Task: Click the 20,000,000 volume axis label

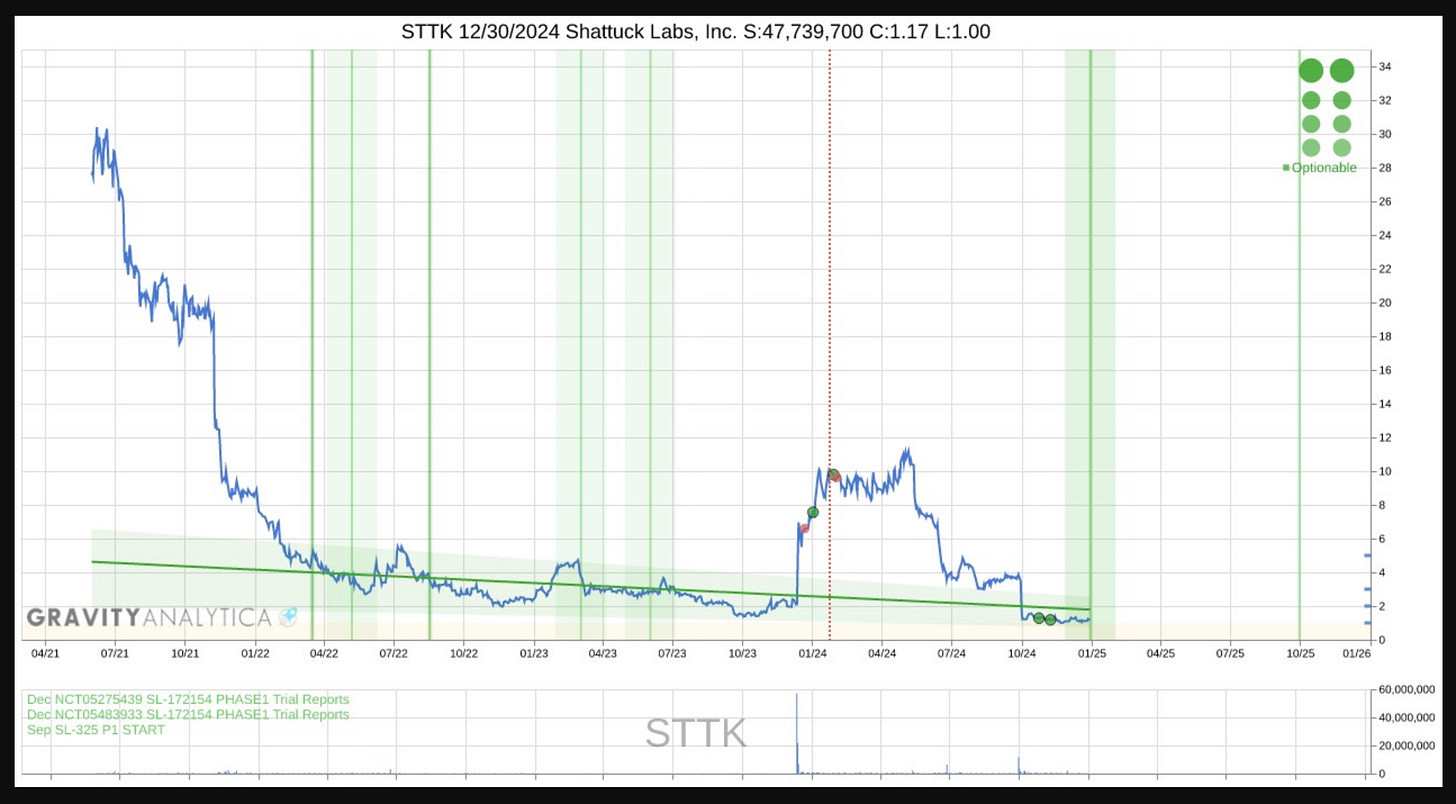Action: (1408, 746)
